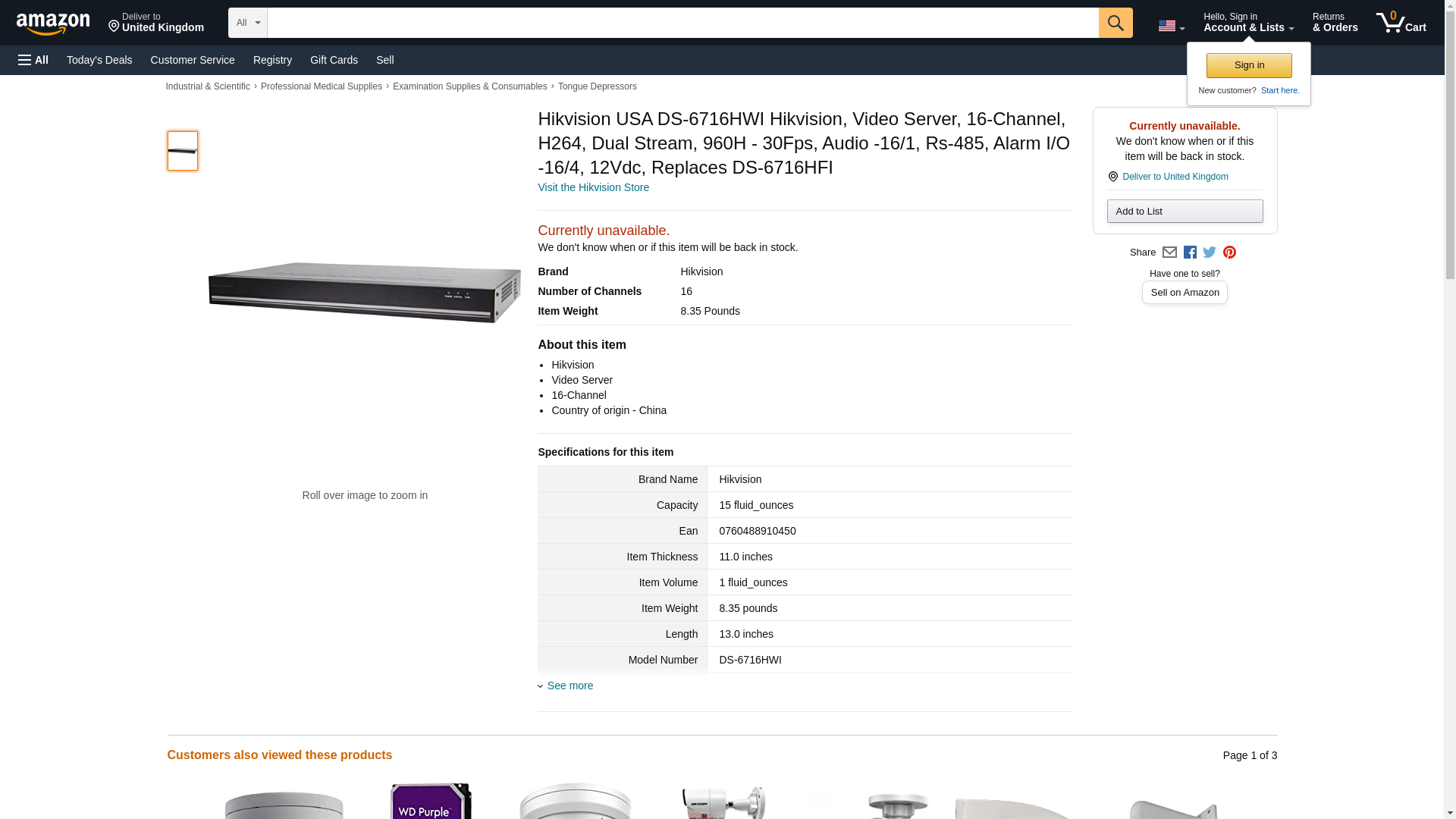Select the product image thumbnail
Image resolution: width=1456 pixels, height=819 pixels.
[x=182, y=150]
